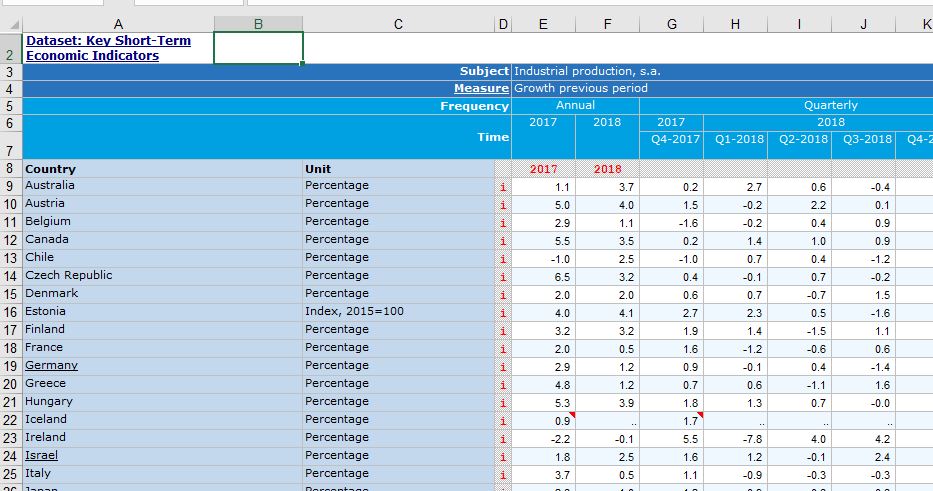Viewport: 933px width, 491px height.
Task: Select column G header
Action: click(x=672, y=24)
